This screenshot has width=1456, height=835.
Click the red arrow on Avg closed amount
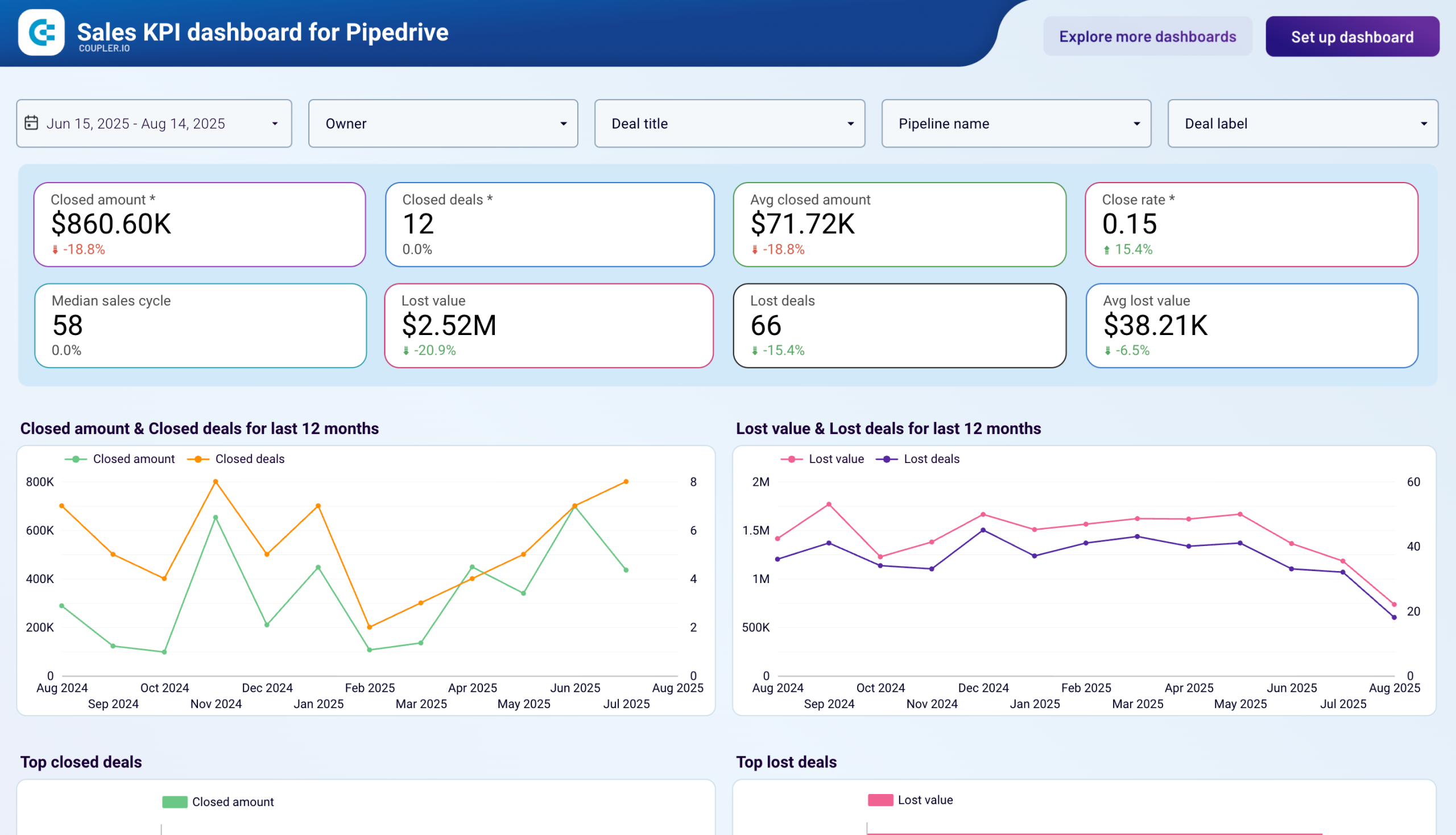pyautogui.click(x=755, y=249)
